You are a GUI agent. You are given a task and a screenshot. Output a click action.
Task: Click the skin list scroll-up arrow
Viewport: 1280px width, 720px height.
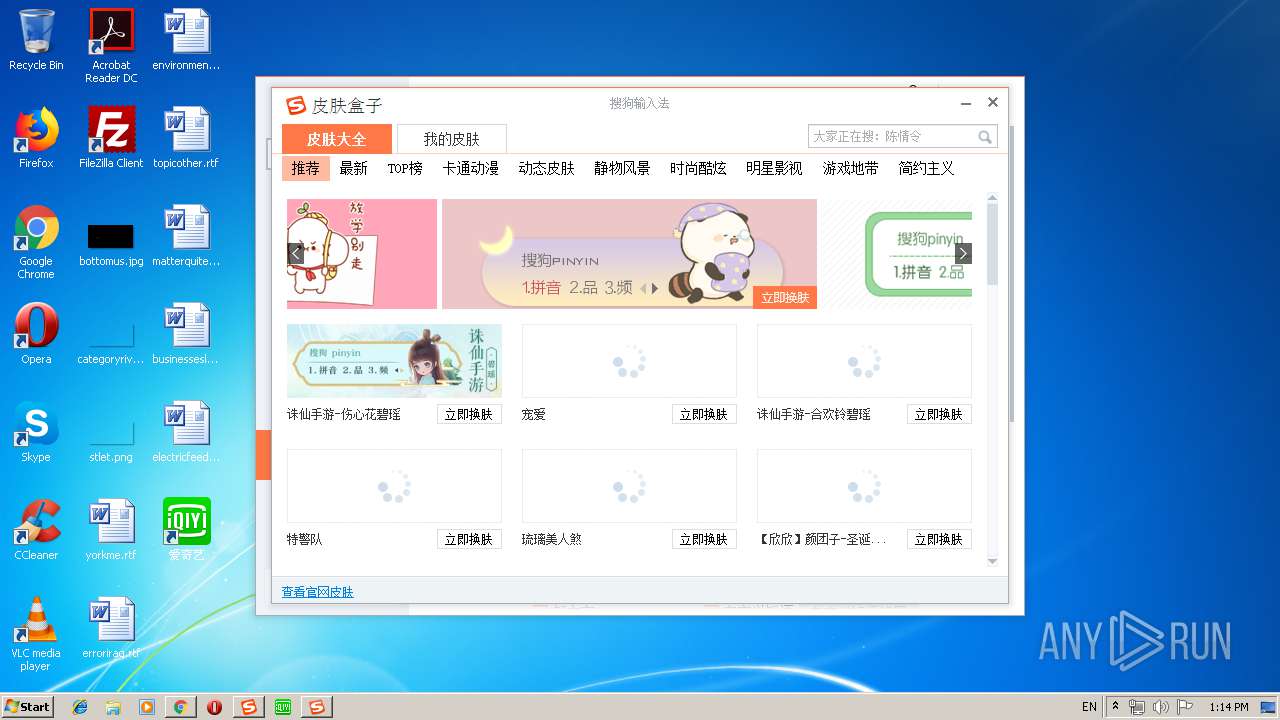(992, 198)
